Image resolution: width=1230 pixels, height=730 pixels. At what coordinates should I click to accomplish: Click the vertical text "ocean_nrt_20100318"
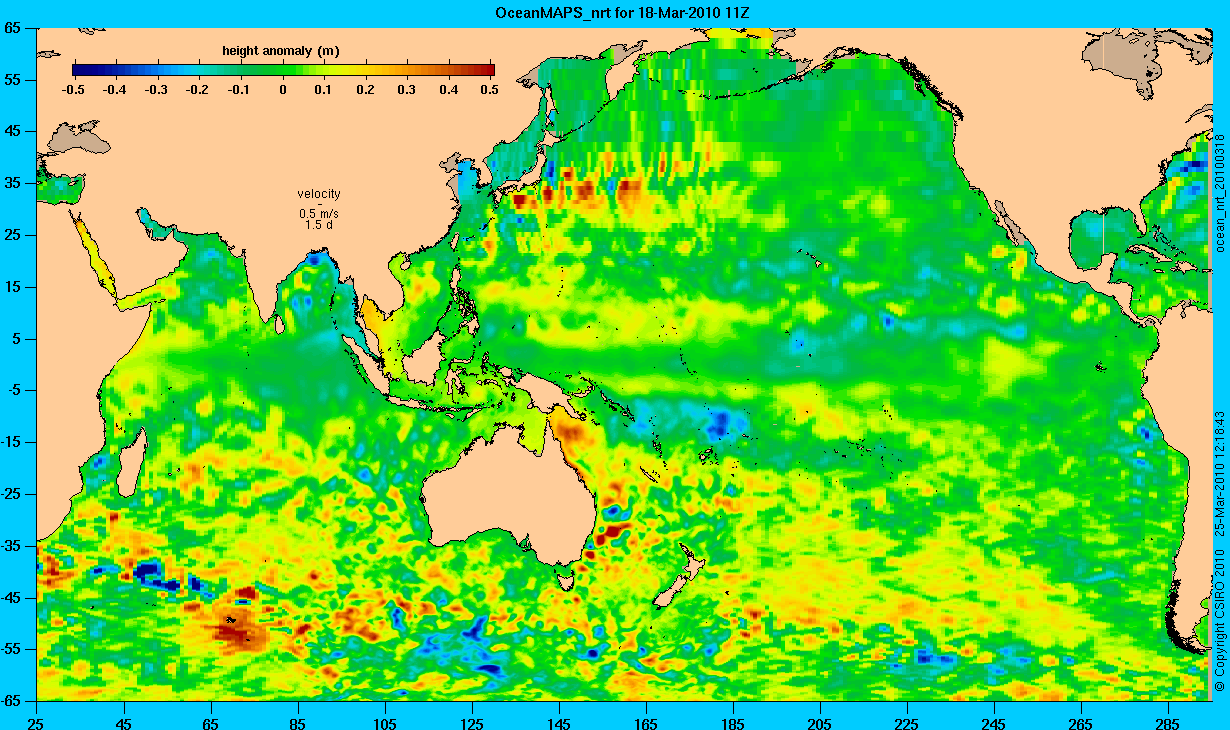pyautogui.click(x=1219, y=192)
